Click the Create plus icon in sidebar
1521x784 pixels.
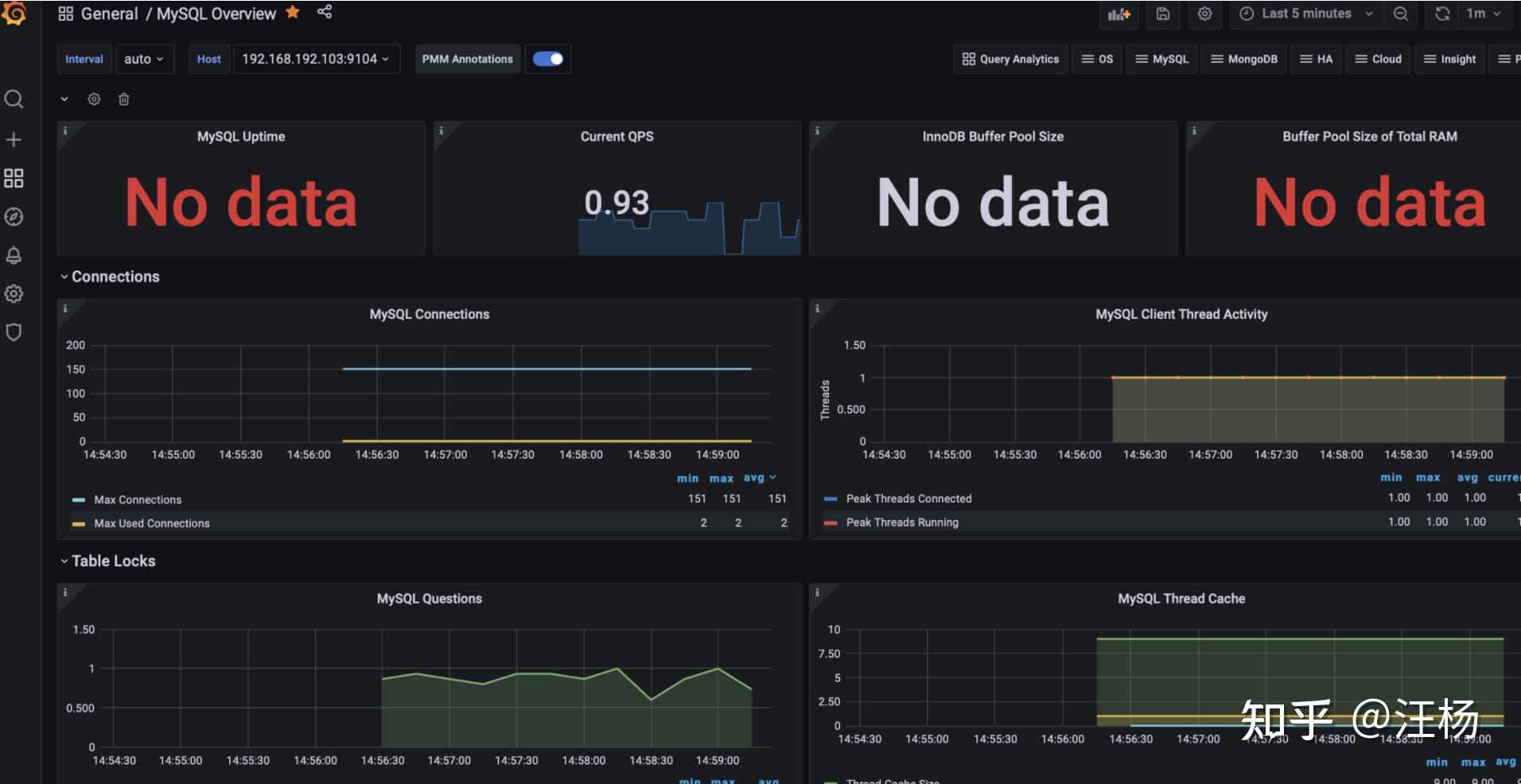click(14, 140)
